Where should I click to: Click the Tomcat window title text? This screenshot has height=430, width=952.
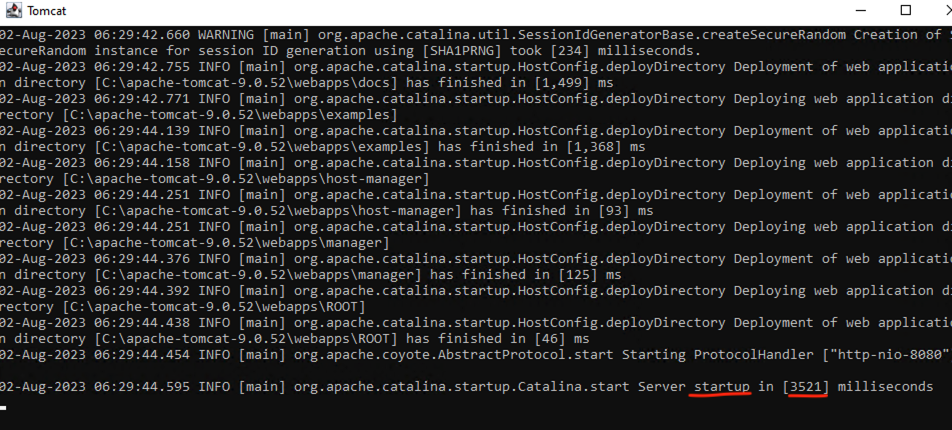47,11
